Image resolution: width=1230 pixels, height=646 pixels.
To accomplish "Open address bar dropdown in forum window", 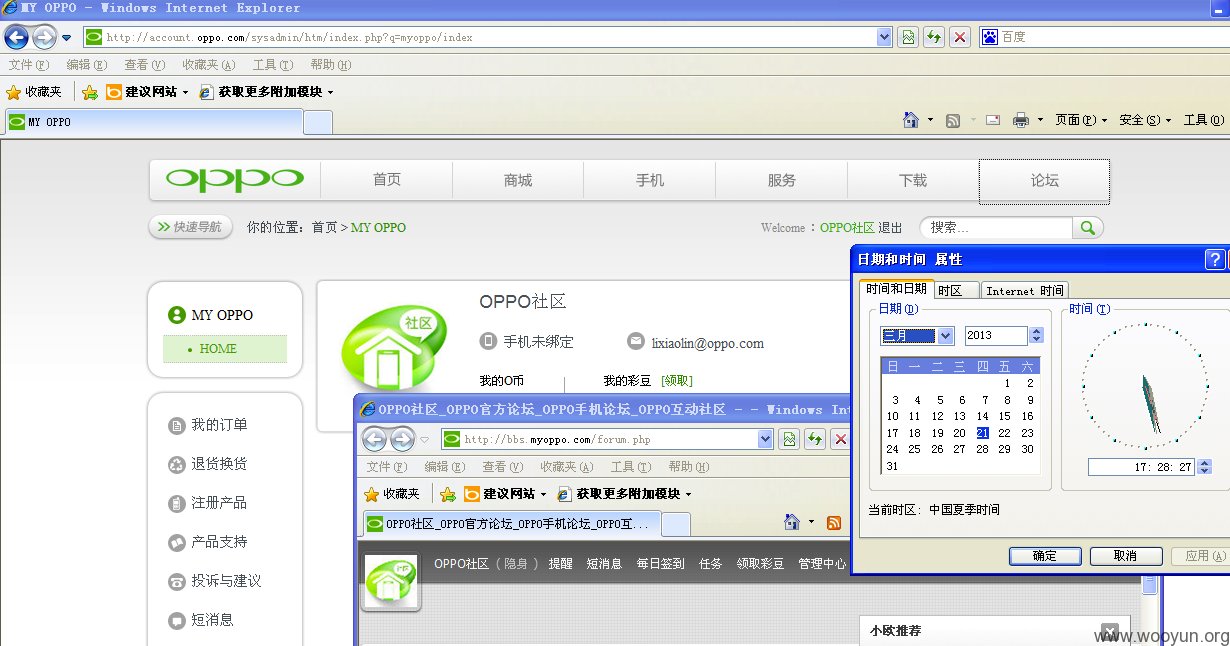I will pyautogui.click(x=766, y=439).
